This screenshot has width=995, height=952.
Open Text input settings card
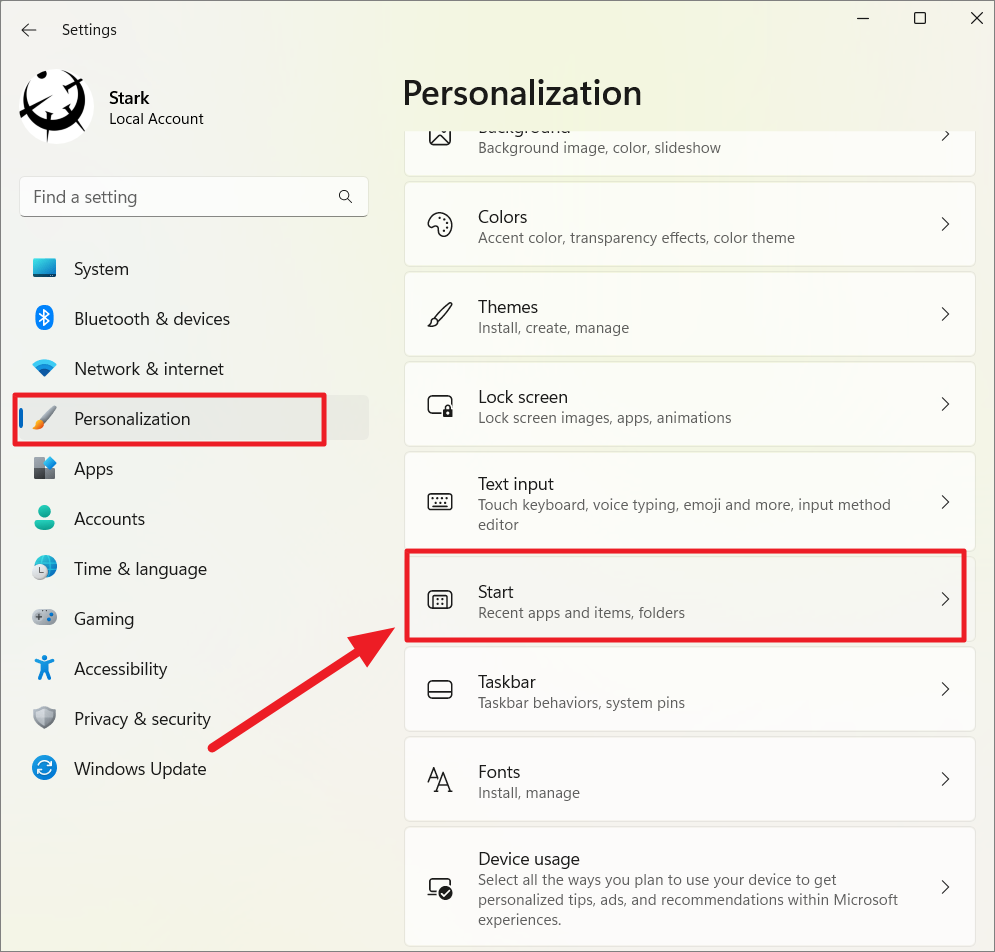tap(690, 502)
